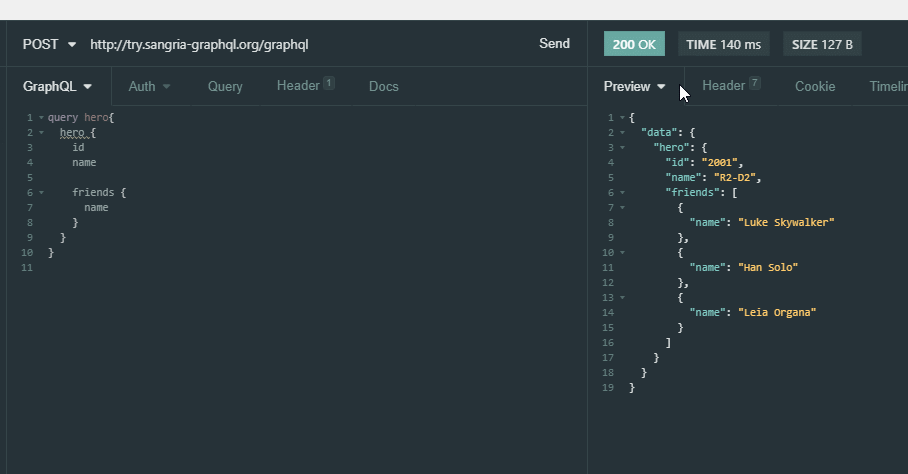Screen dimensions: 908x474
Task: Edit the request URL sangria-graphql.org/graphql
Action: tap(199, 45)
